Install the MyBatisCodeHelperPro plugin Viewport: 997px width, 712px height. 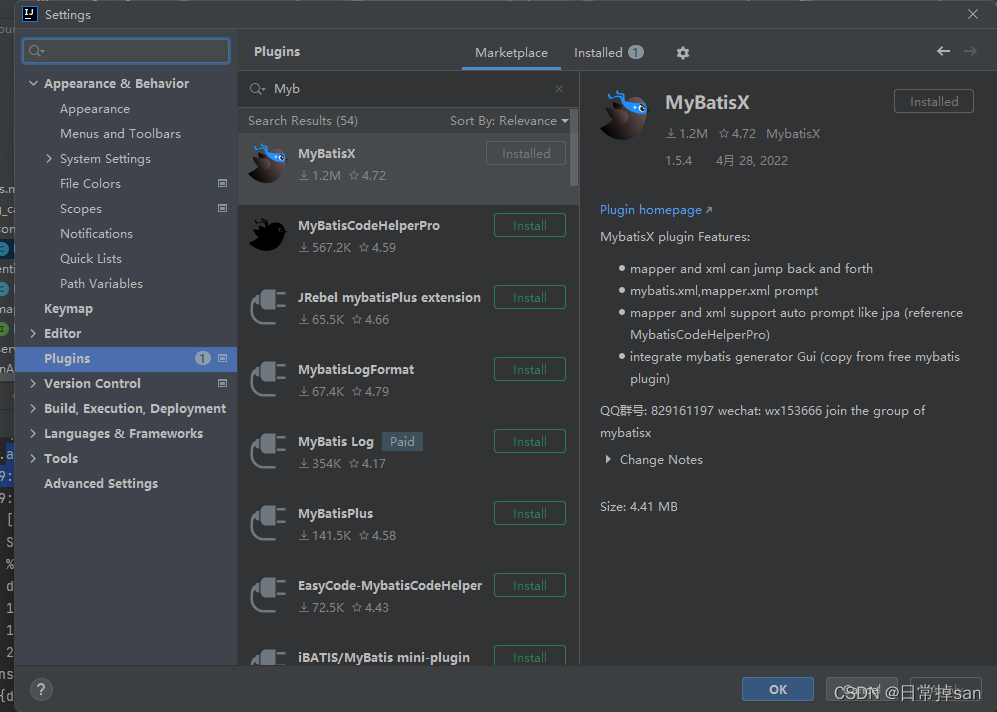(x=530, y=226)
